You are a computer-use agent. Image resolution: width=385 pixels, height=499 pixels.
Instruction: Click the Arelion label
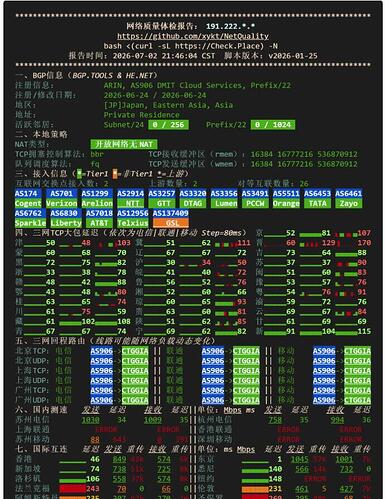[97, 203]
